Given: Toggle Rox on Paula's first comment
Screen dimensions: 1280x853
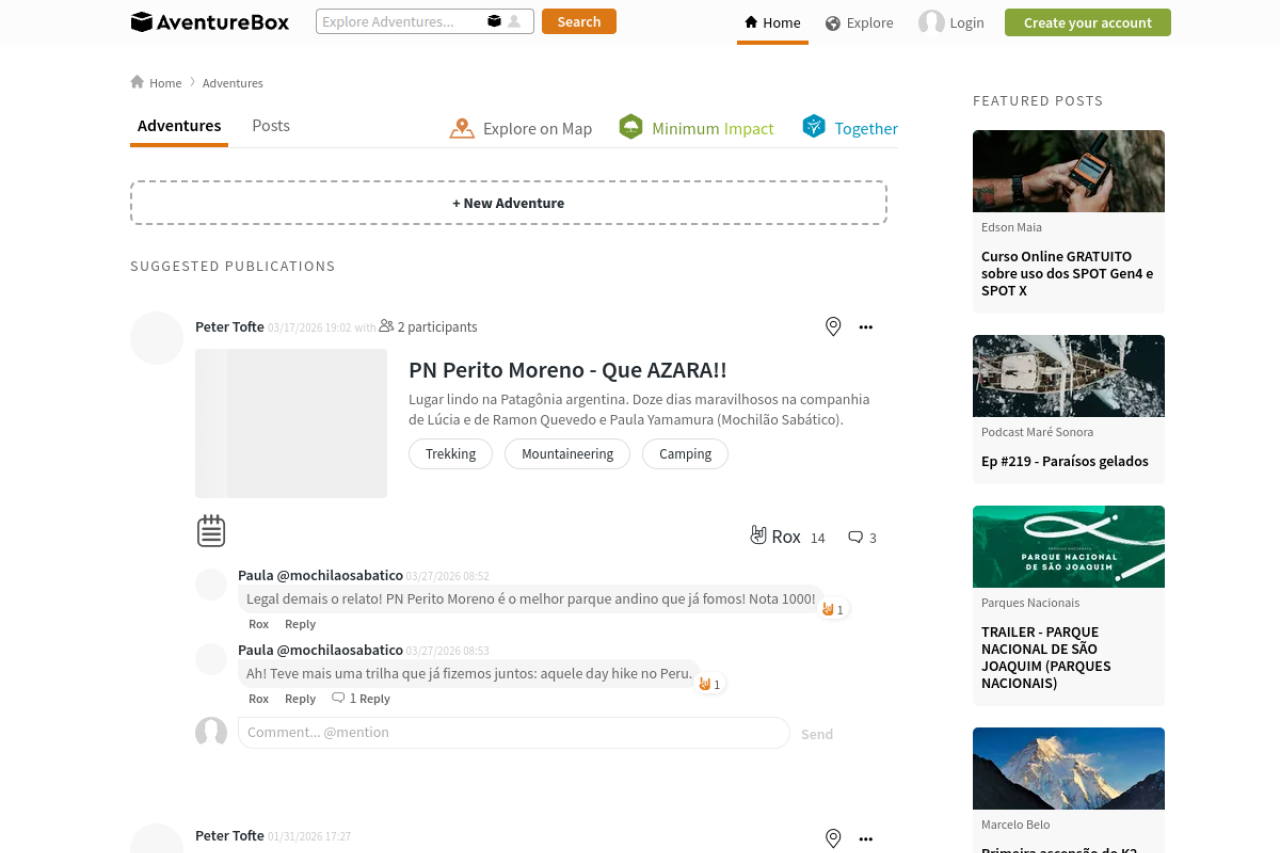Looking at the screenshot, I should point(258,624).
